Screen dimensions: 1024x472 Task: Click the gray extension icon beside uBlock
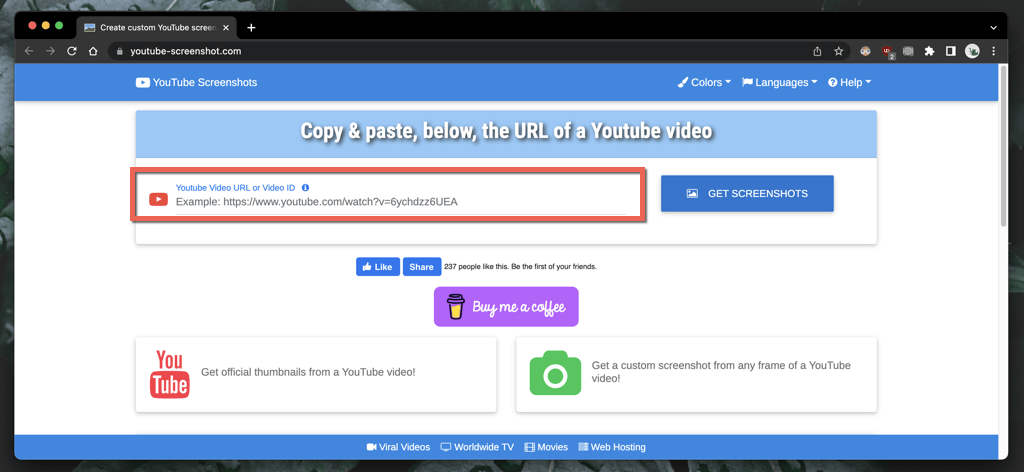click(x=908, y=51)
